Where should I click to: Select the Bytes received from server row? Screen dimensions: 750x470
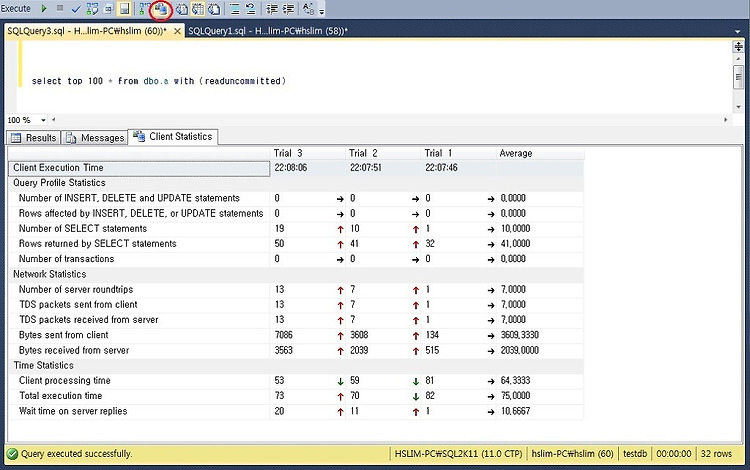tap(296, 350)
